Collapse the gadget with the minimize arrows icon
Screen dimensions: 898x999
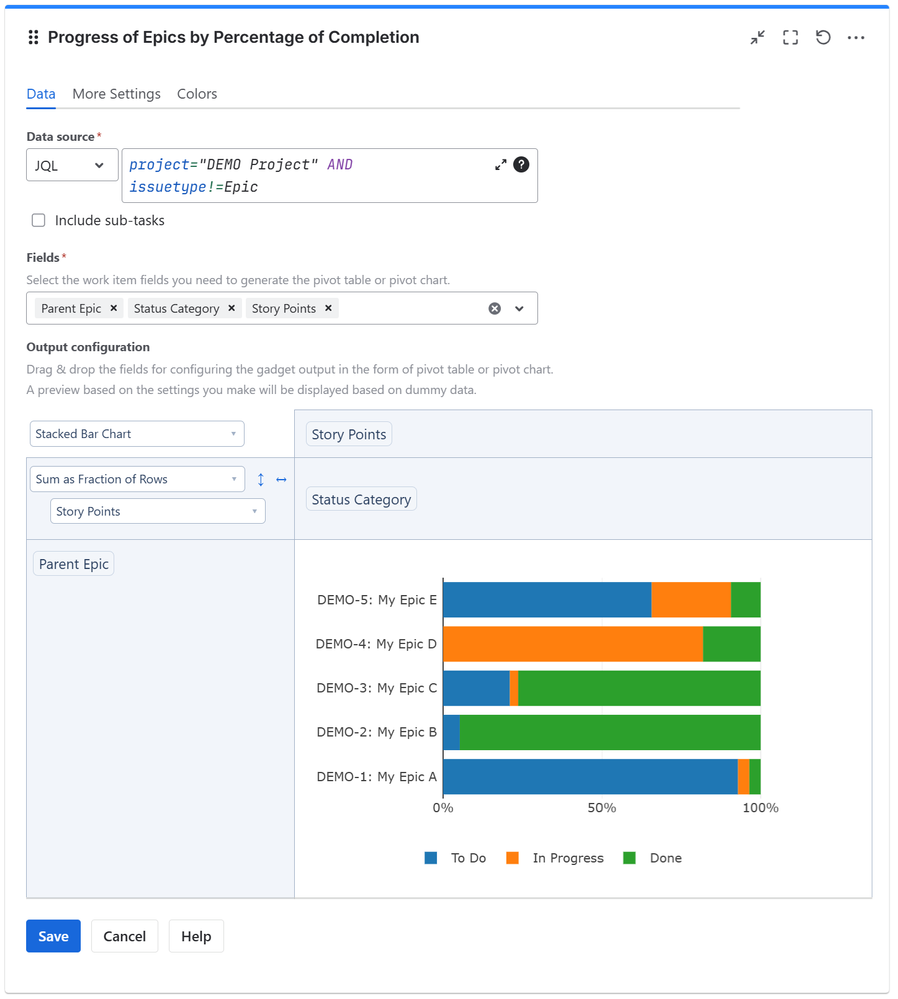[x=757, y=37]
